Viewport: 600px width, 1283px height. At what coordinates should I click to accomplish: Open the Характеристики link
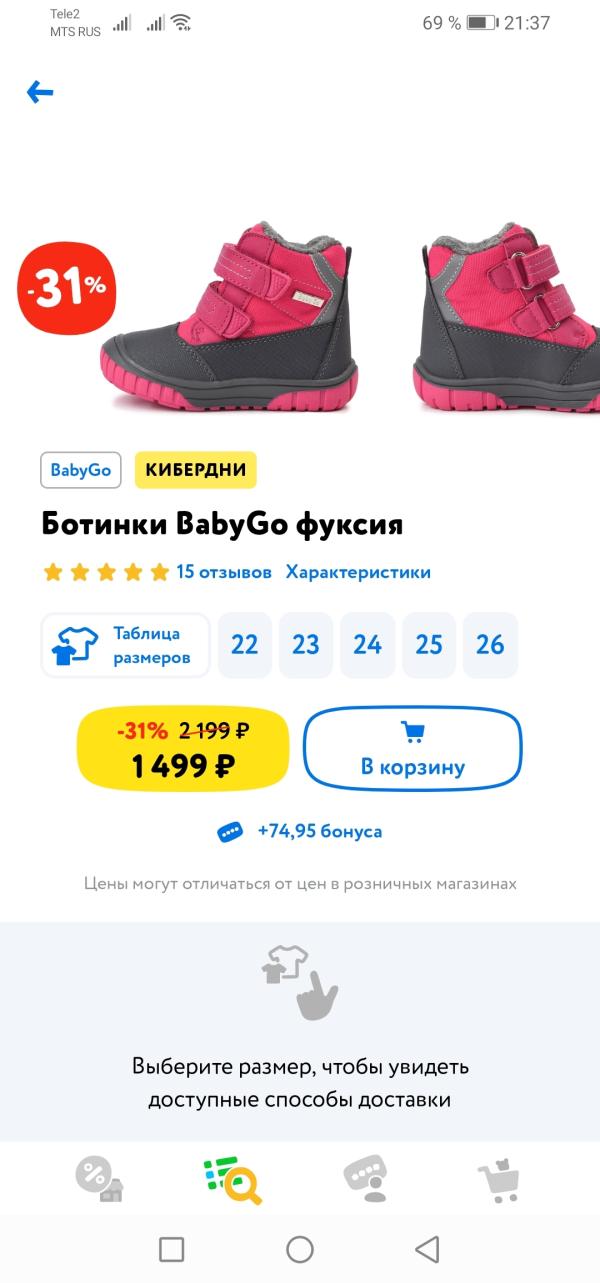click(358, 572)
